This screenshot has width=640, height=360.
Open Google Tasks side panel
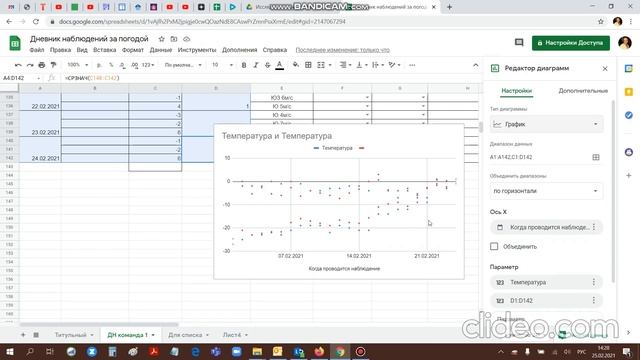coord(629,116)
